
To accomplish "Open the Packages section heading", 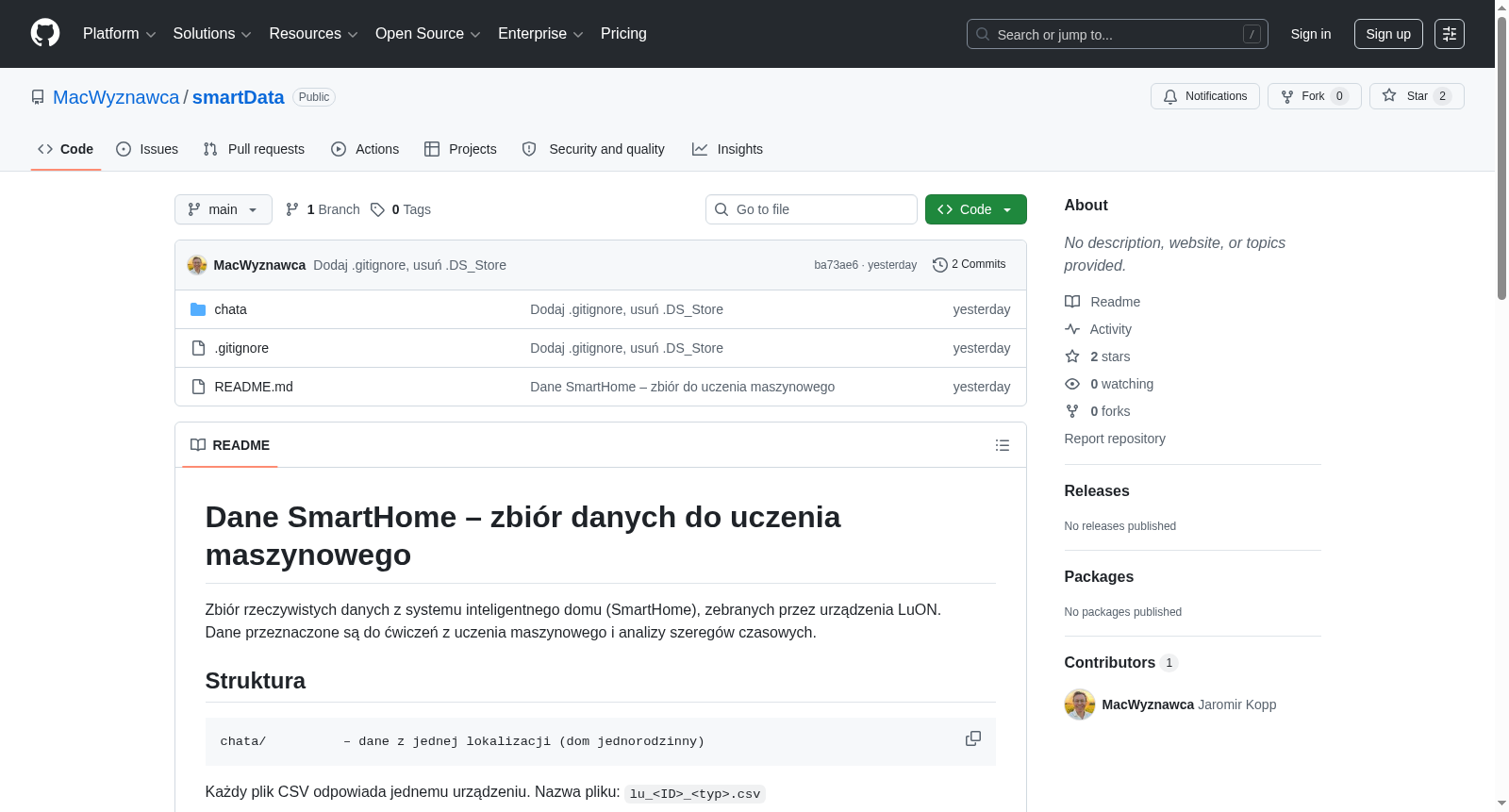I will pos(1099,577).
